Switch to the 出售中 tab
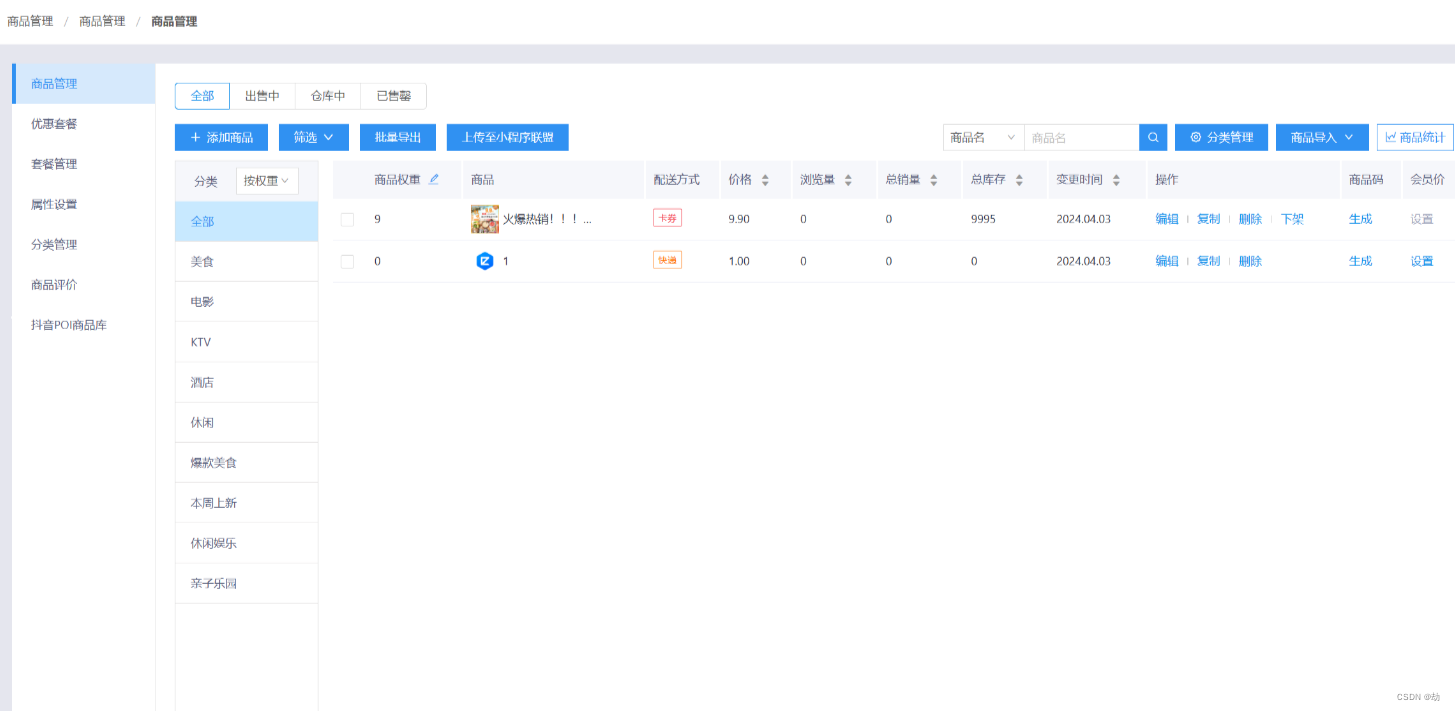1455x711 pixels. tap(262, 96)
